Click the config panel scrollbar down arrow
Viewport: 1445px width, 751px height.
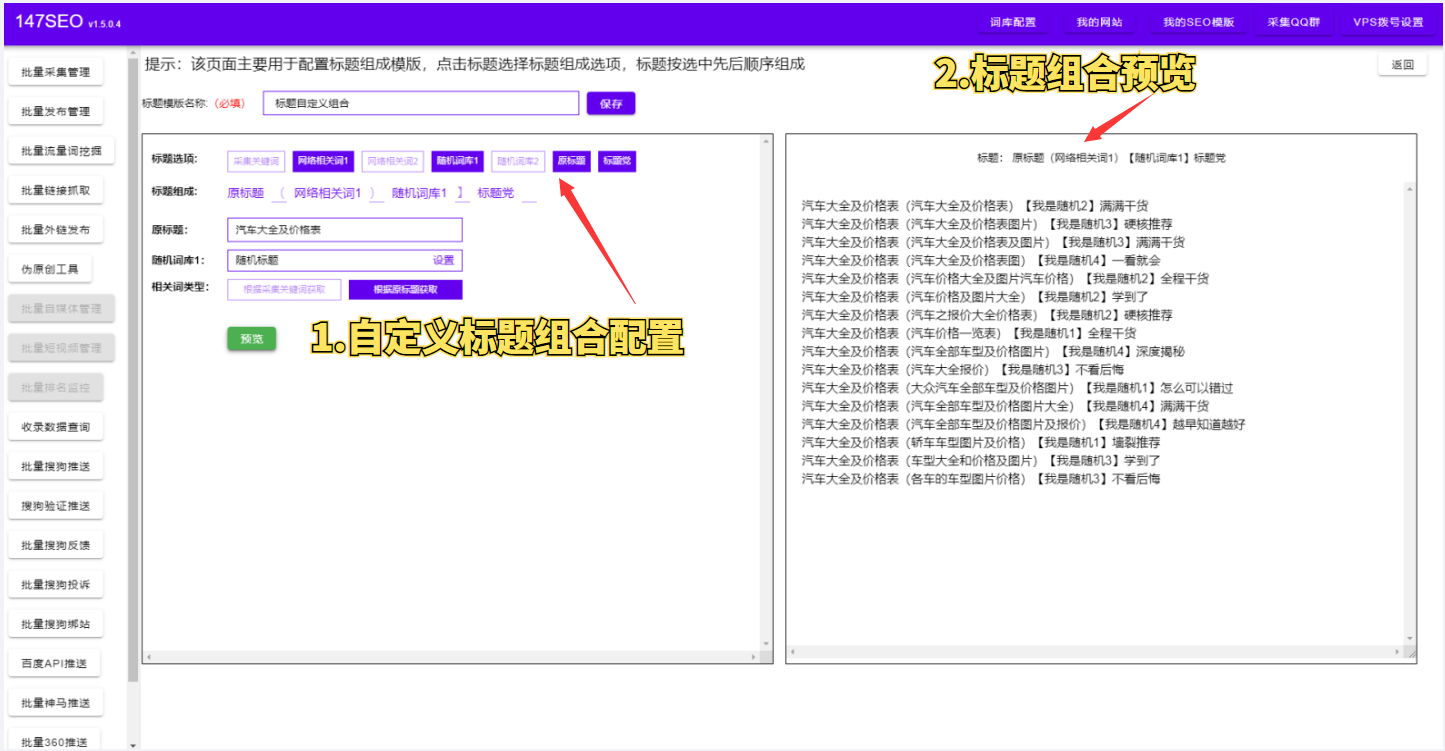click(x=767, y=643)
